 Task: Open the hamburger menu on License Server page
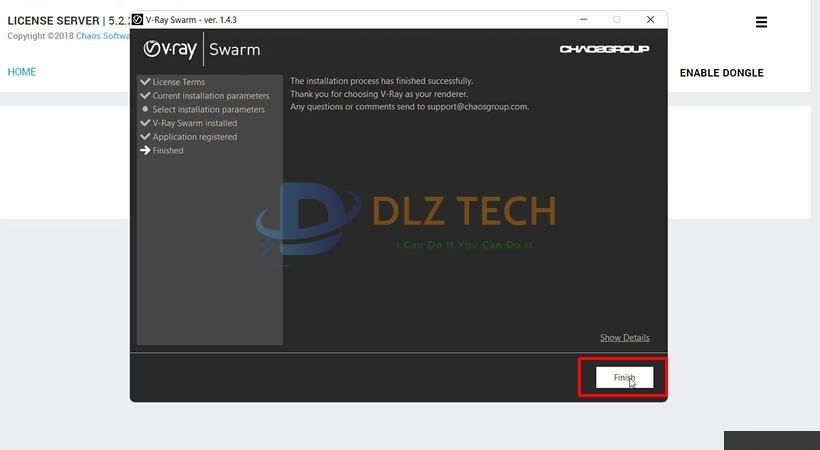point(761,22)
